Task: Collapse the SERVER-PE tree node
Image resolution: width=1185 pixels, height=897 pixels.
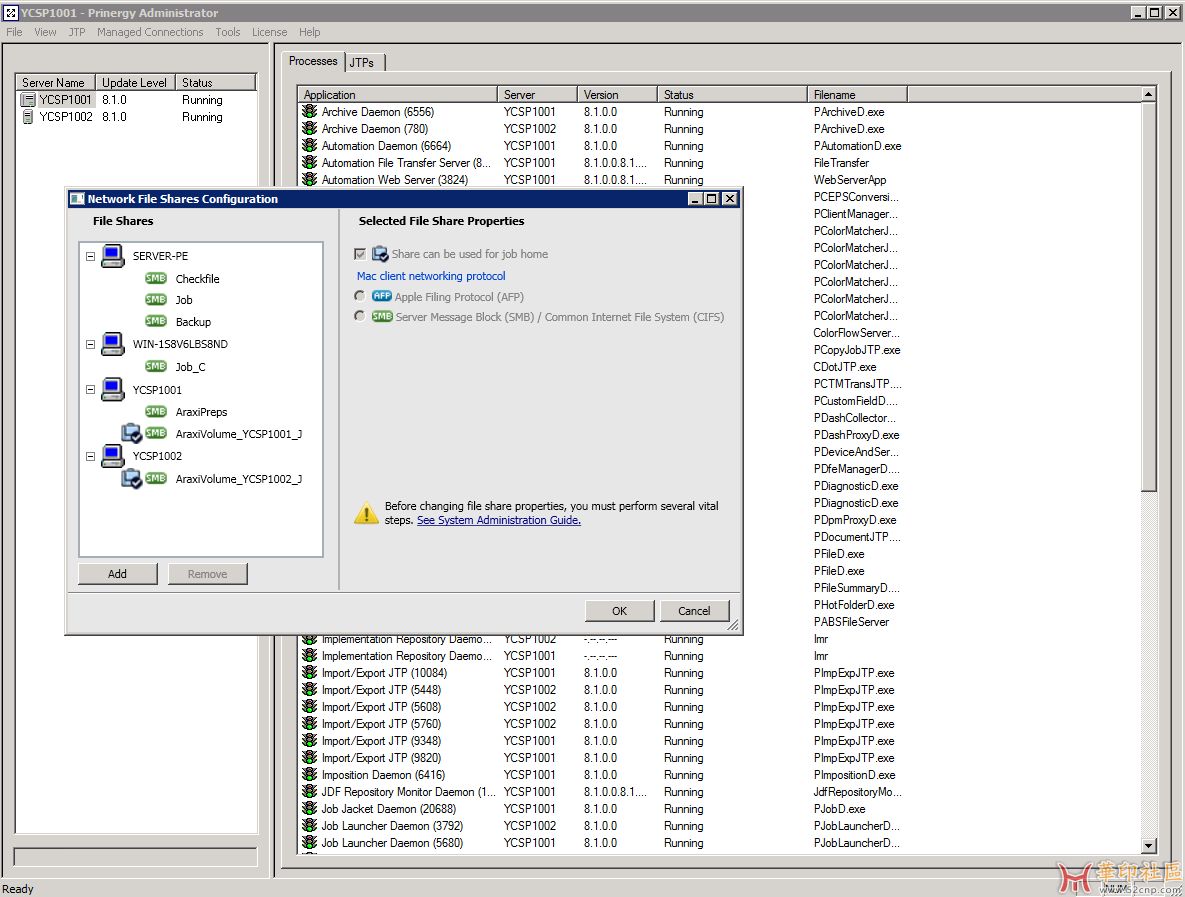Action: tap(90, 256)
